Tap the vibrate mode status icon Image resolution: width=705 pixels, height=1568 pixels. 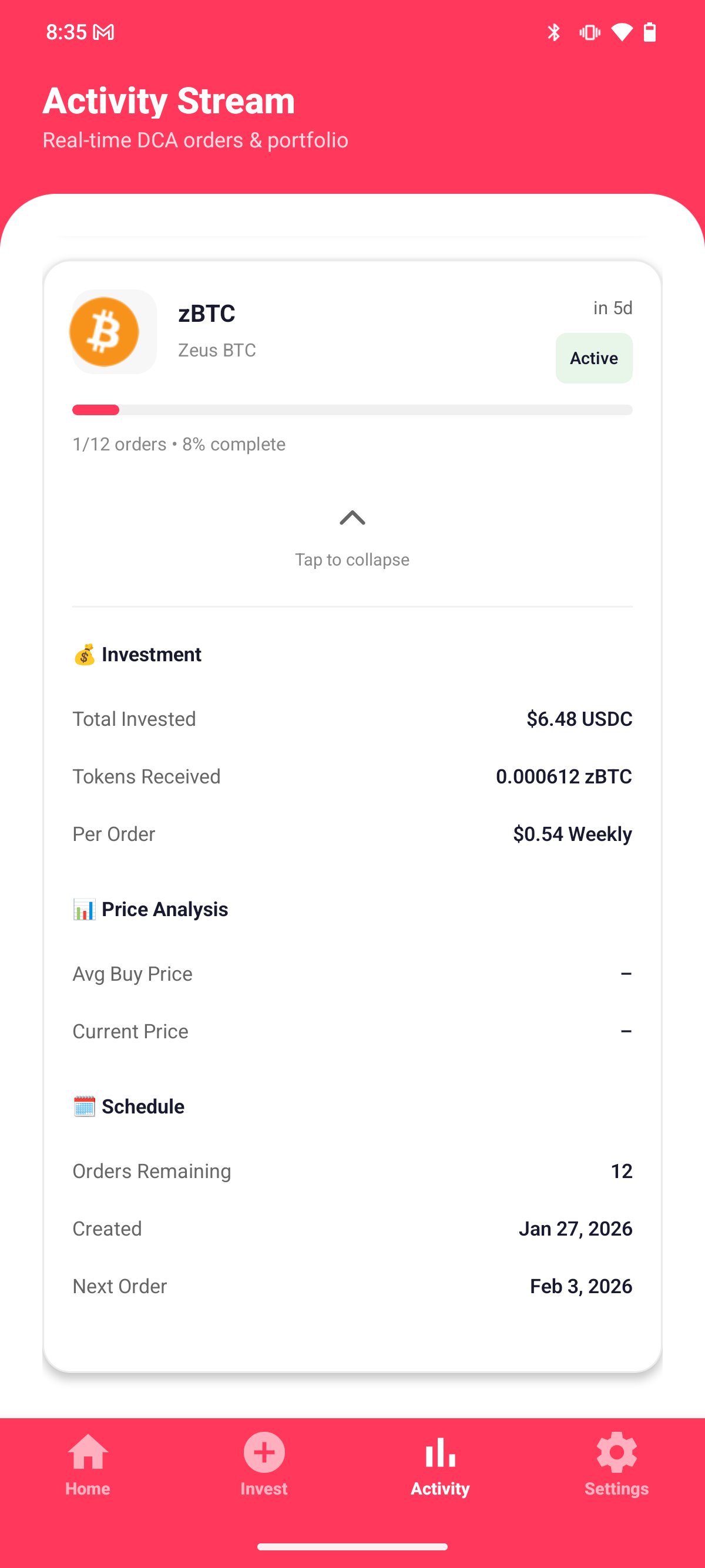(589, 32)
